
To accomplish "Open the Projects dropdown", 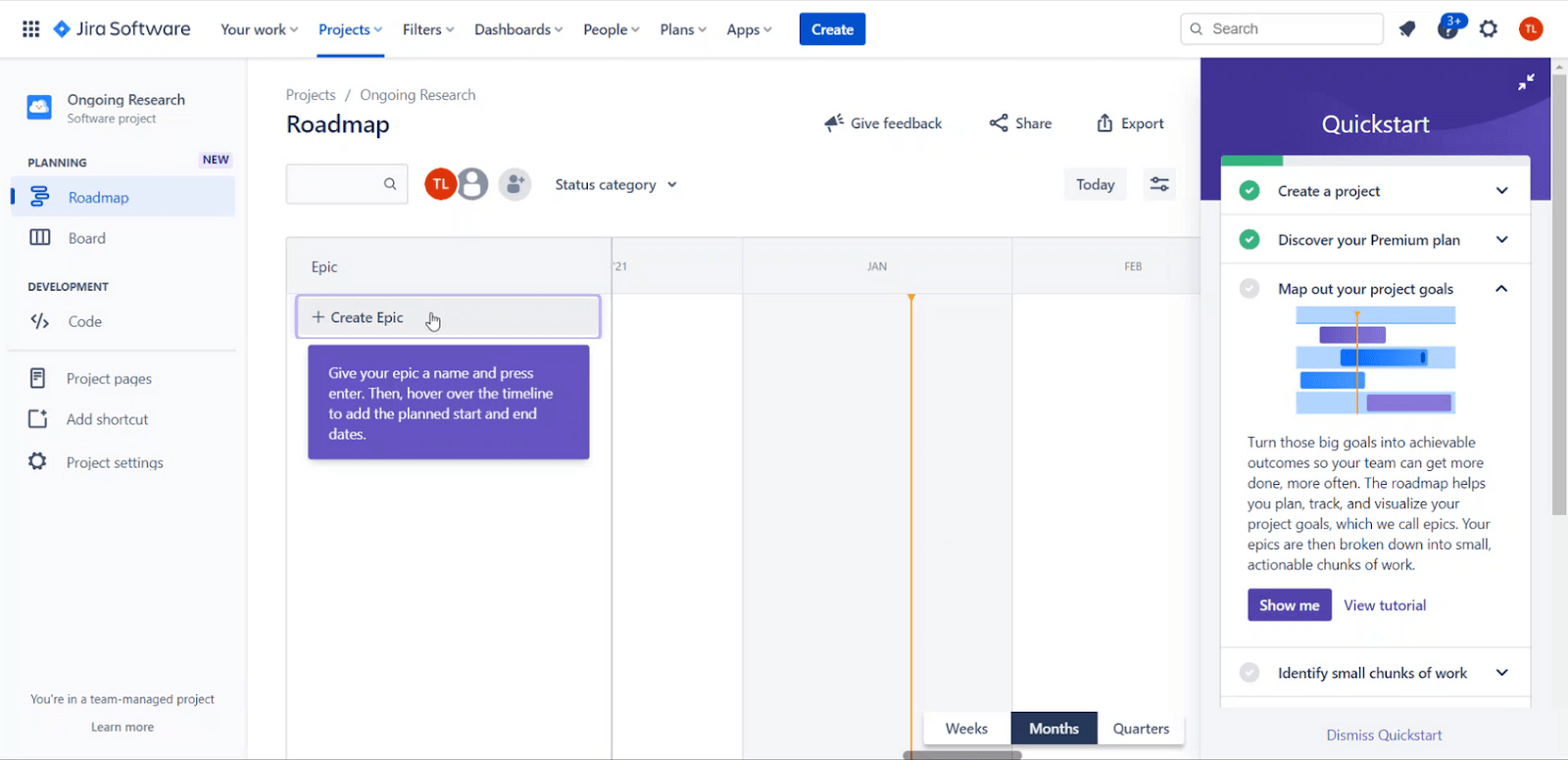I will (x=350, y=29).
